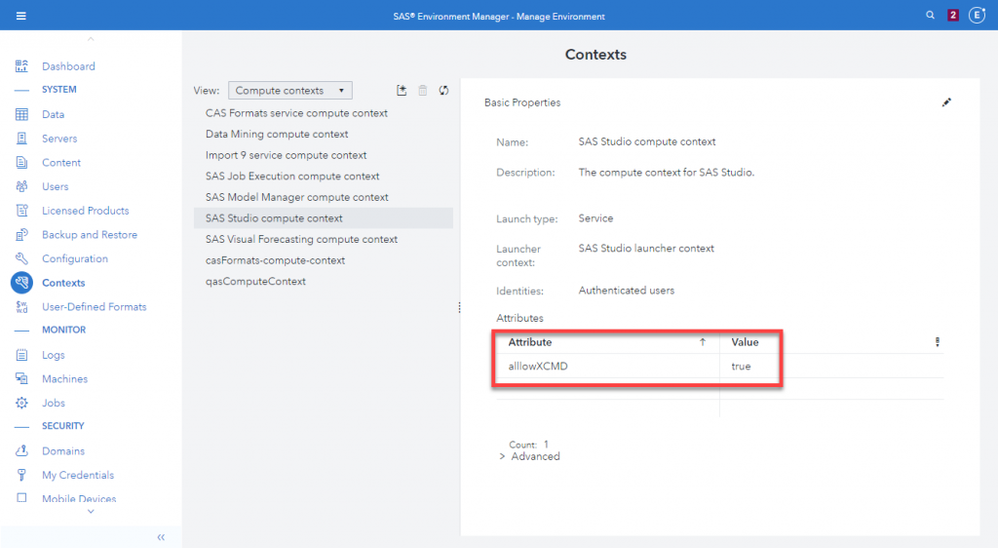Click the delete trash can icon

click(x=423, y=90)
